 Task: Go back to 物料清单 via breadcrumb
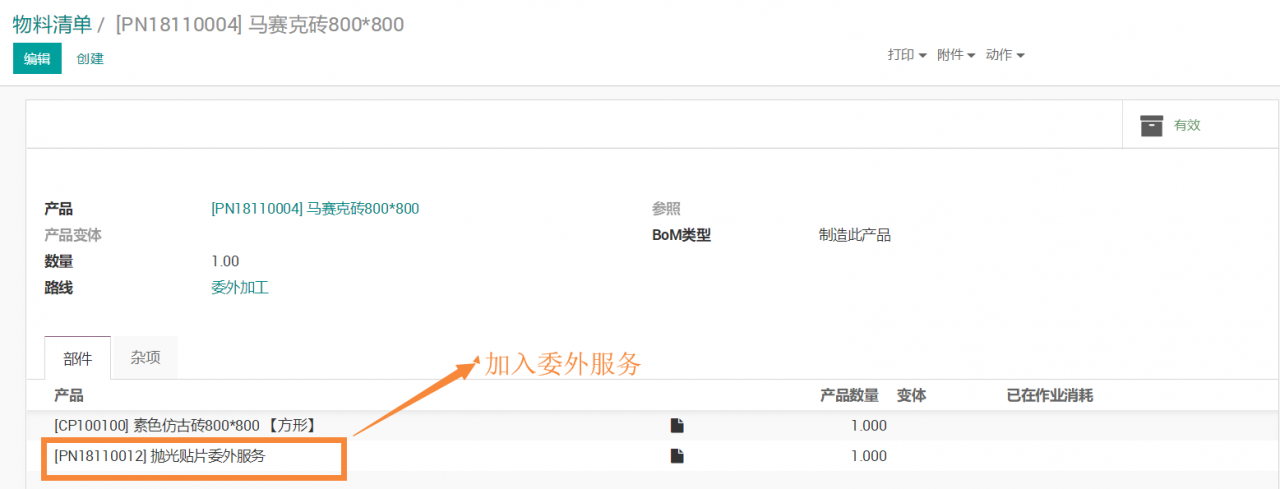(x=52, y=24)
